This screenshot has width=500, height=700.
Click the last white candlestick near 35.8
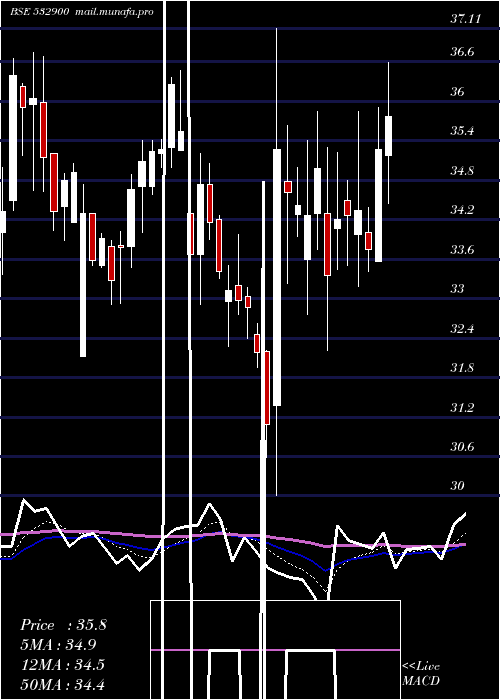click(388, 136)
